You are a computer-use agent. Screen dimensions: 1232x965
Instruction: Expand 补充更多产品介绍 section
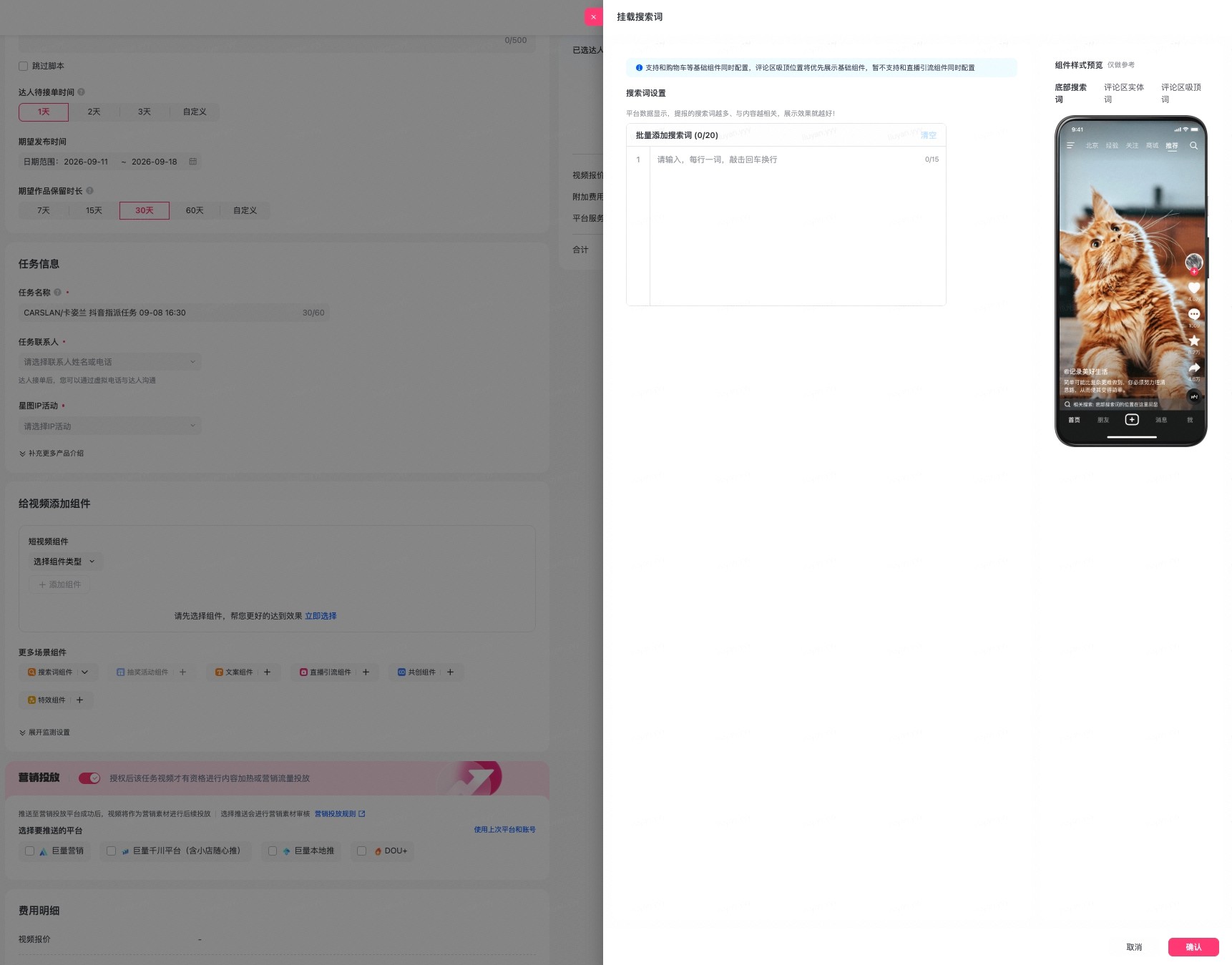pyautogui.click(x=52, y=454)
